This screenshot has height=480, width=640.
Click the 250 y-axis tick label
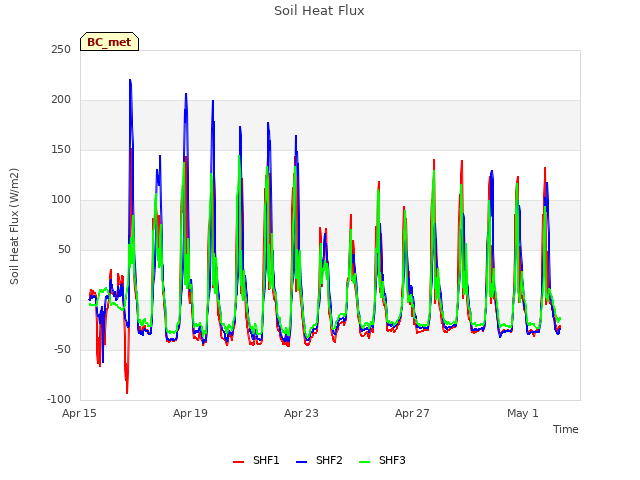click(61, 50)
